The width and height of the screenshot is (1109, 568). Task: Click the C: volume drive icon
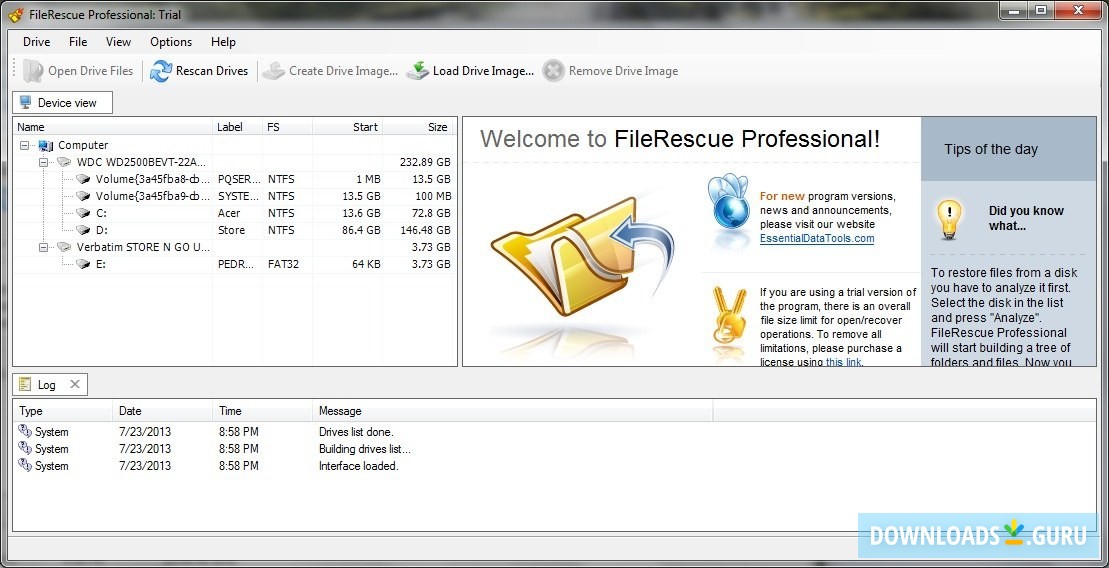[x=83, y=213]
